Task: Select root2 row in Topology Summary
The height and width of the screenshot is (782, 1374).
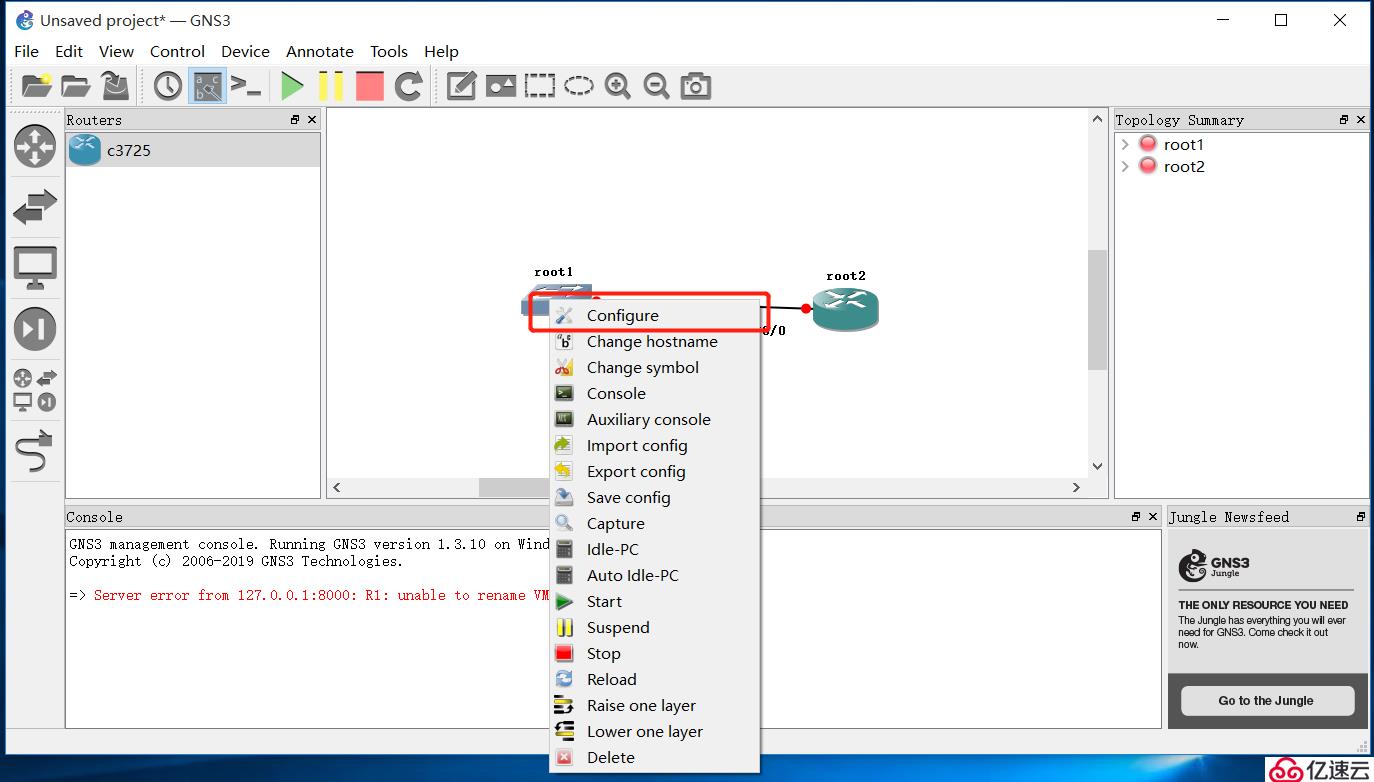Action: (1184, 166)
